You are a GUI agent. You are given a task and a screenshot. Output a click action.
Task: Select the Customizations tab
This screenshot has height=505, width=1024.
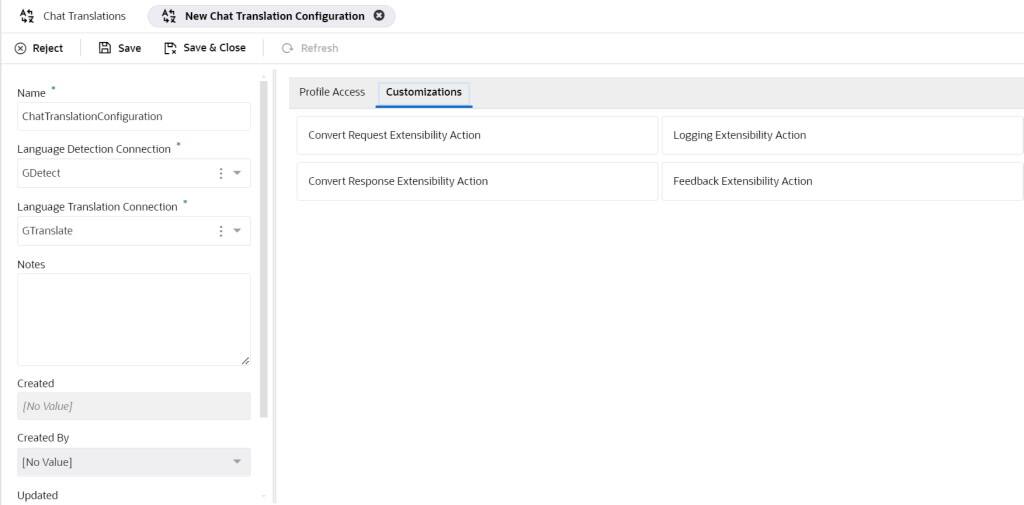(x=424, y=92)
